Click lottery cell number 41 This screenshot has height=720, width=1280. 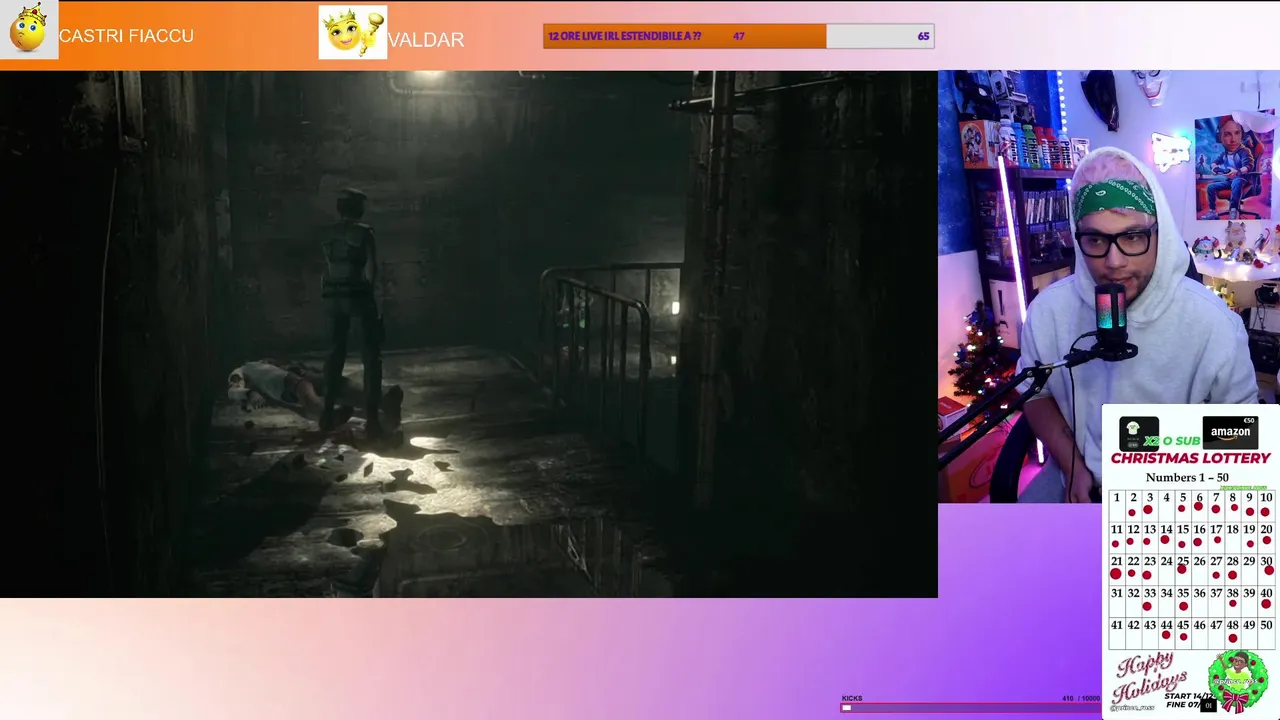(x=1116, y=631)
